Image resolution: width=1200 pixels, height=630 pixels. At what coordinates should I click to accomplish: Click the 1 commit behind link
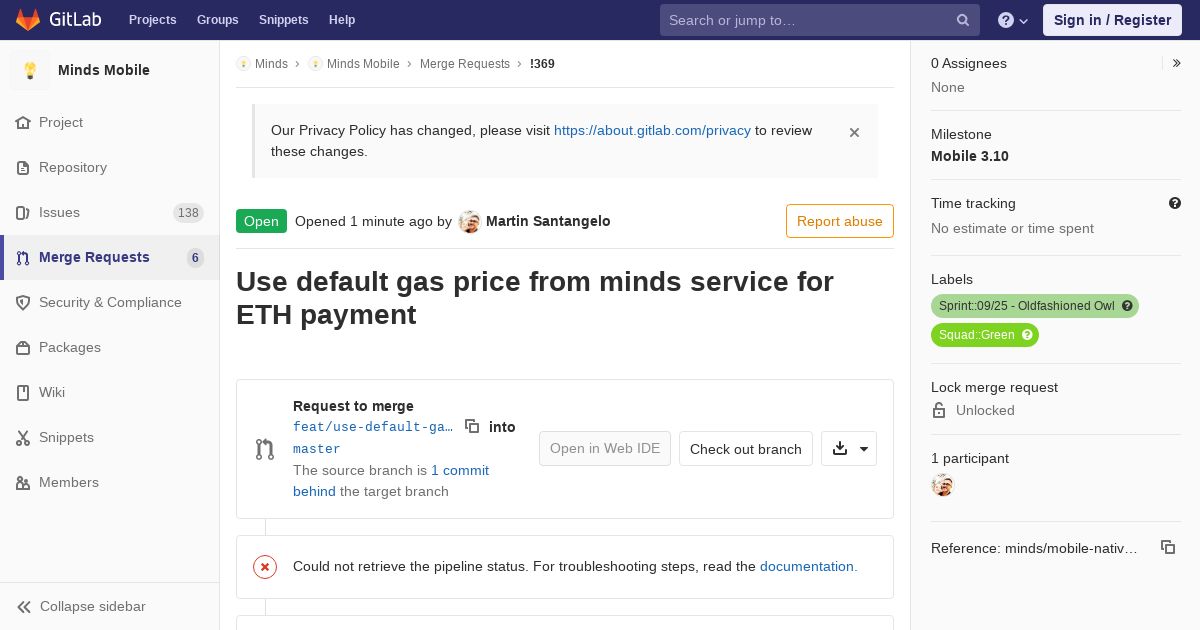pyautogui.click(x=391, y=481)
